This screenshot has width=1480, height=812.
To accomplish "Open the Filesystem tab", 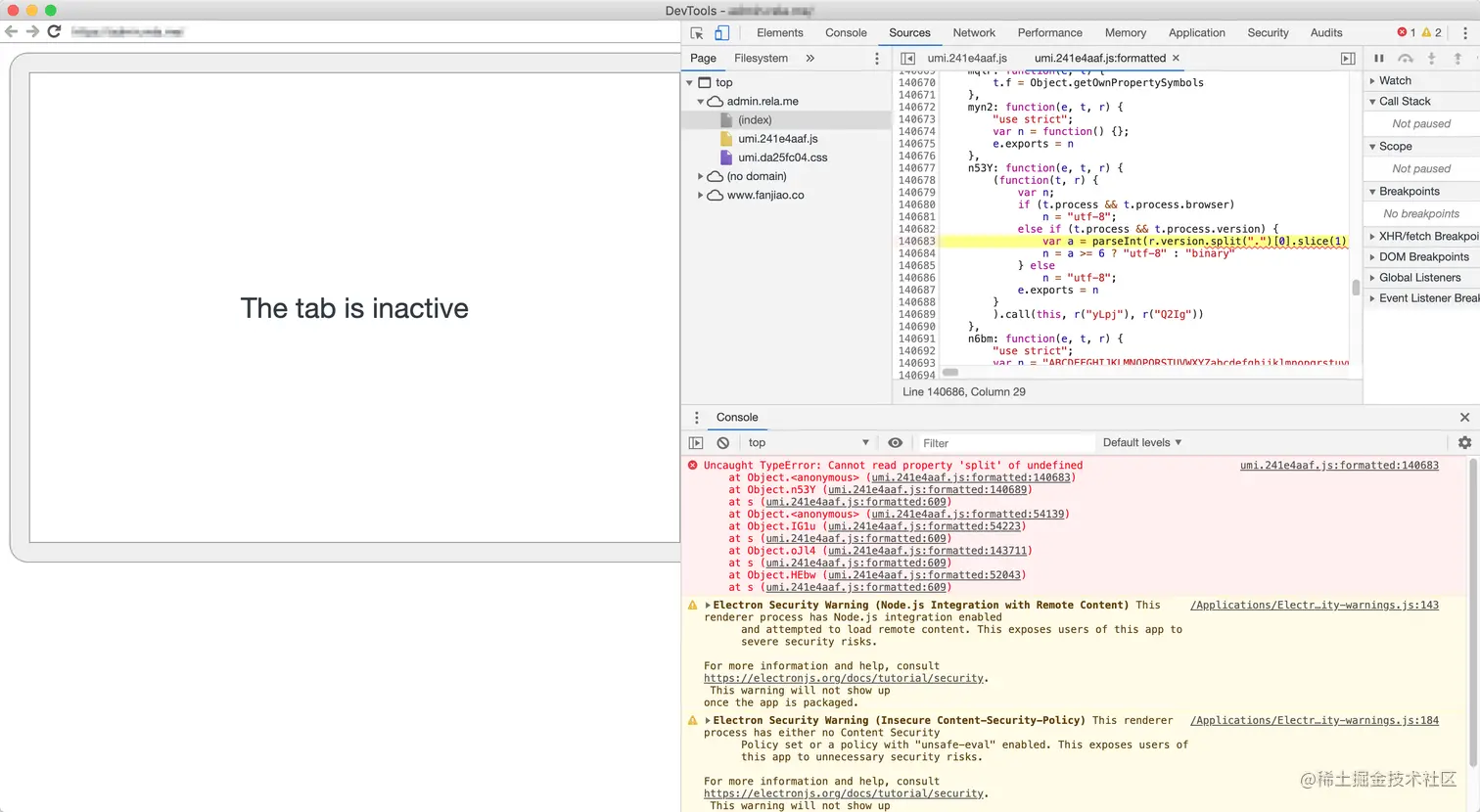I will 761,59.
